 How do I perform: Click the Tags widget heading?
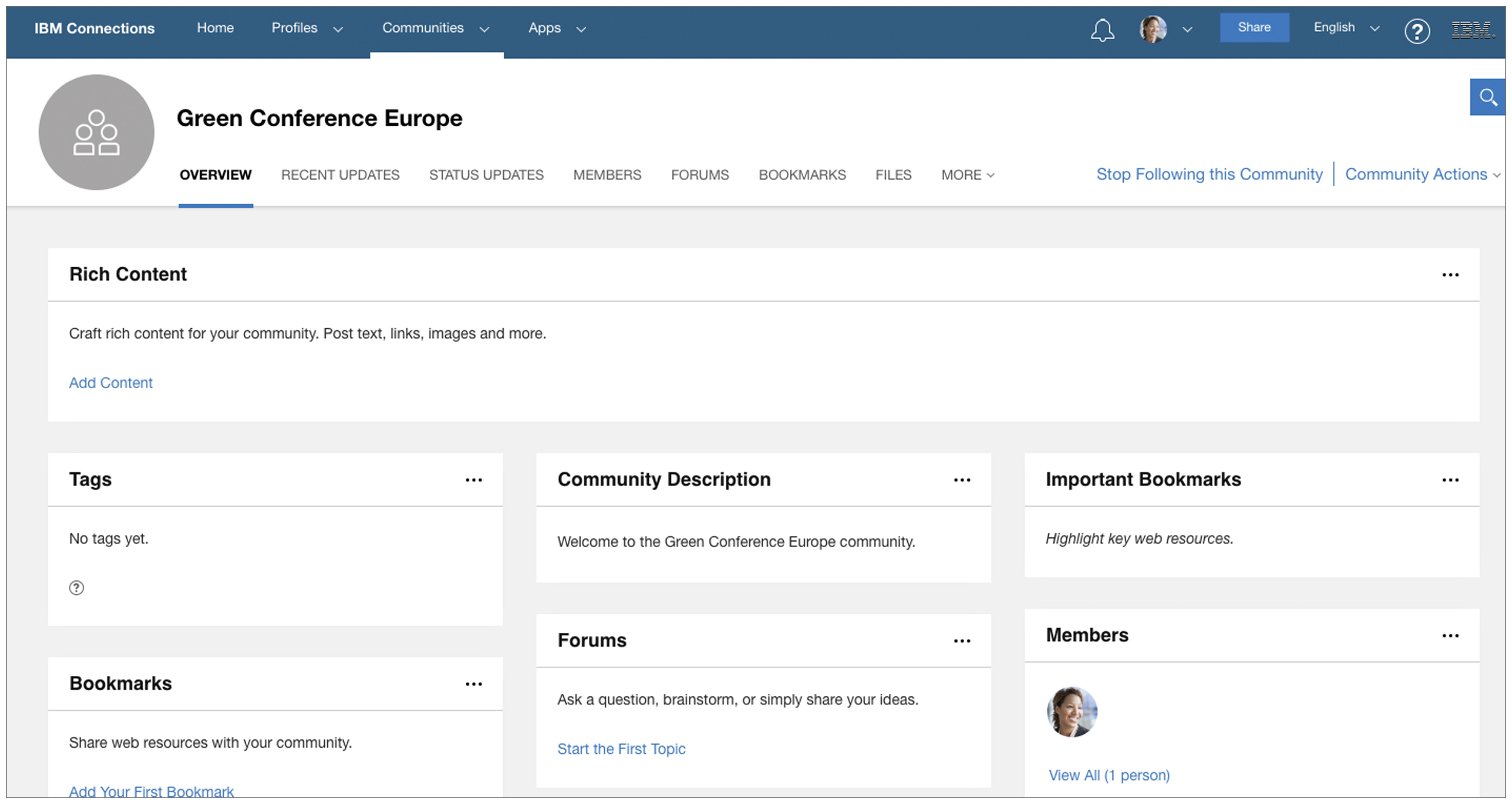90,479
